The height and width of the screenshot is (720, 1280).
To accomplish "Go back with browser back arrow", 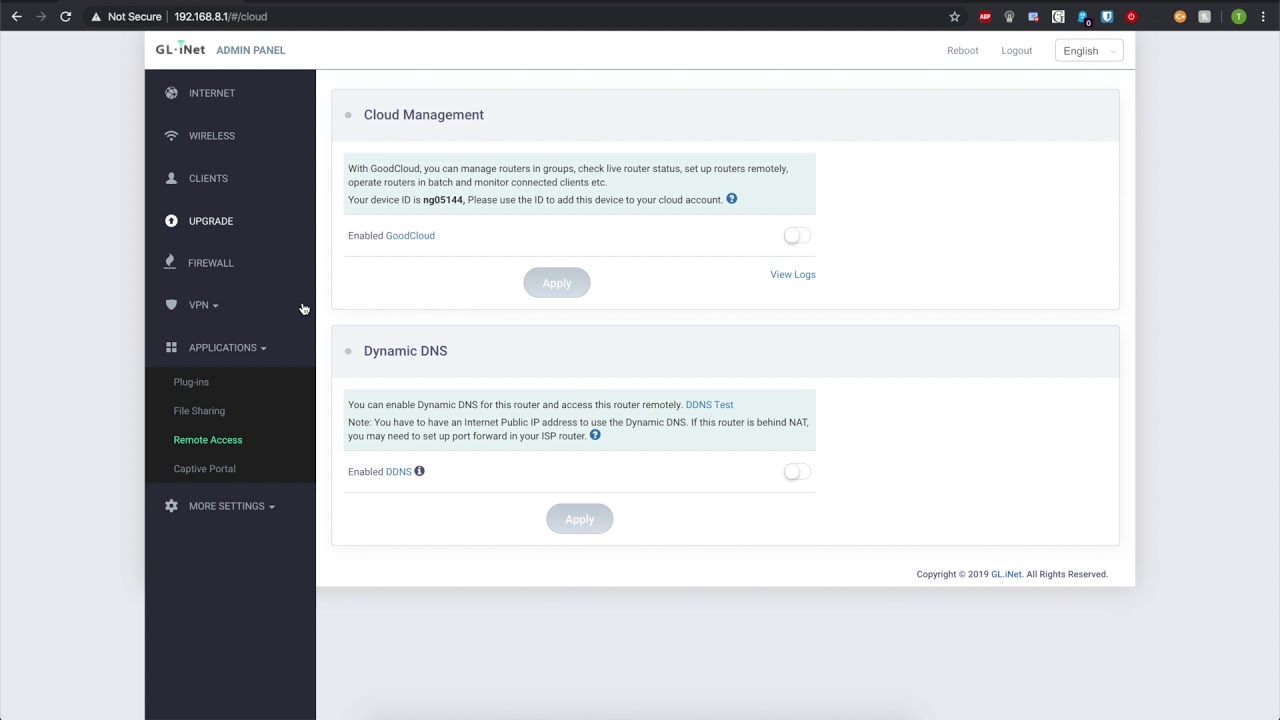I will 17,16.
